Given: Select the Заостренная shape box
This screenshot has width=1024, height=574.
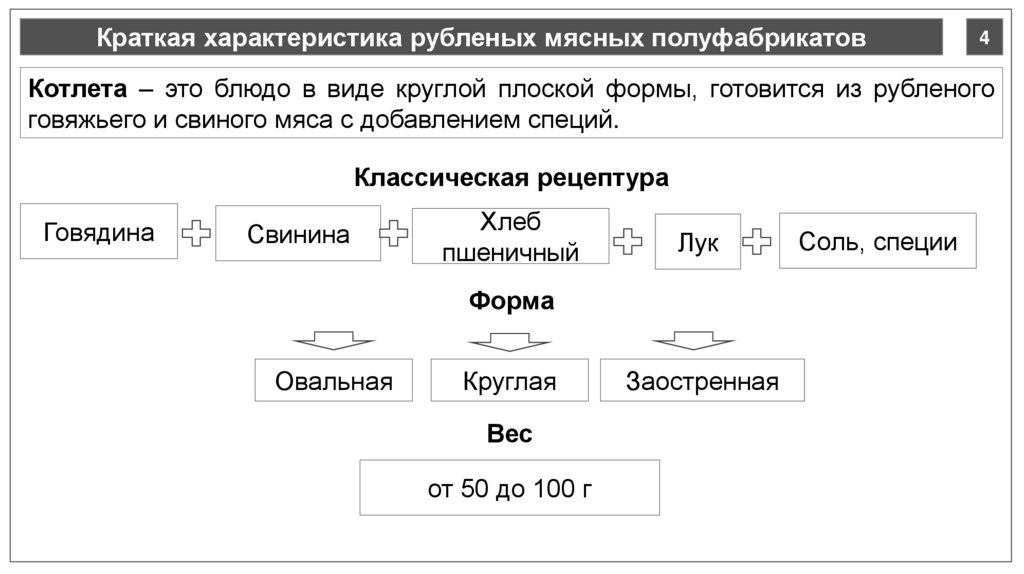Looking at the screenshot, I should tap(702, 380).
